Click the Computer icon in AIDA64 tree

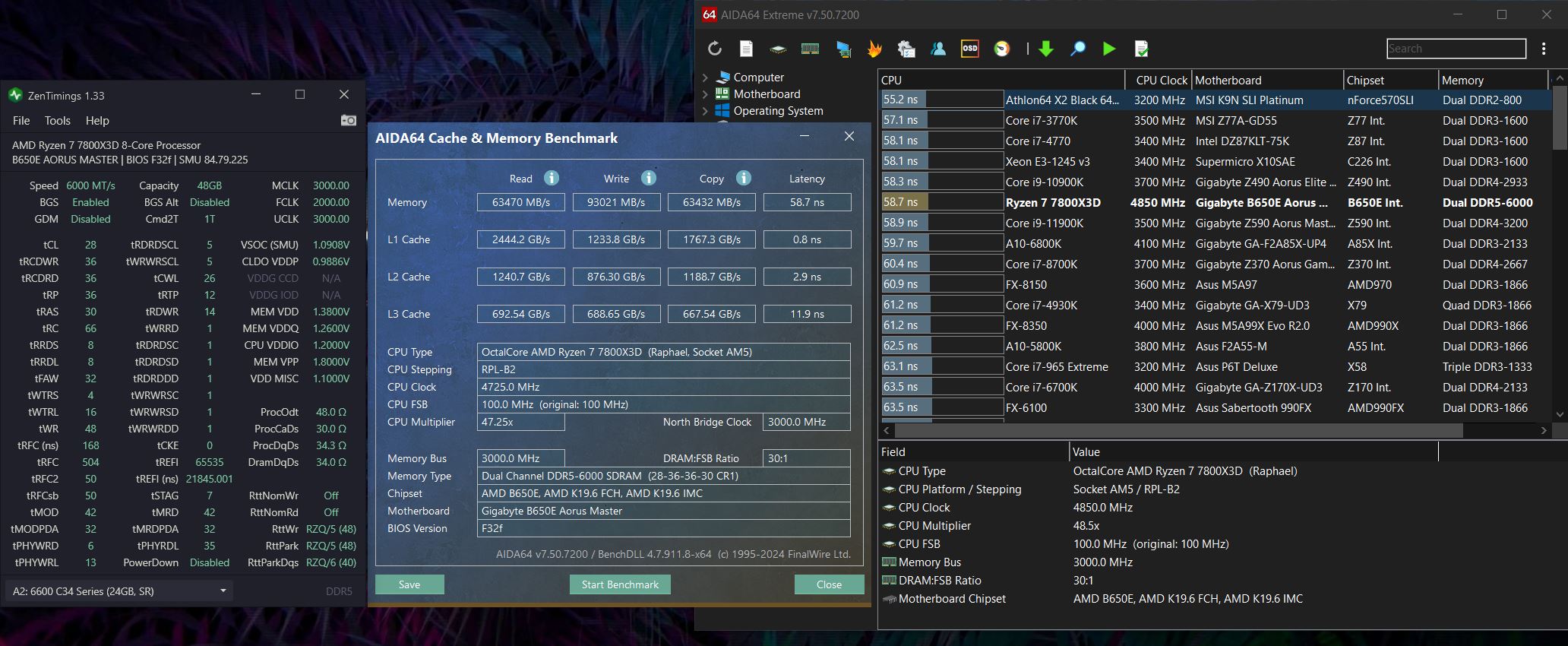(x=722, y=78)
